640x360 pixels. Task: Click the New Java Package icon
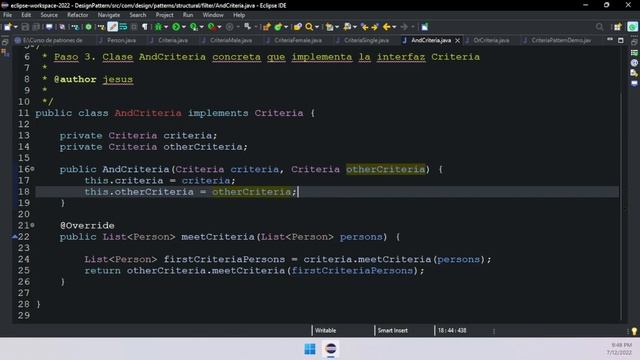[x=267, y=27]
